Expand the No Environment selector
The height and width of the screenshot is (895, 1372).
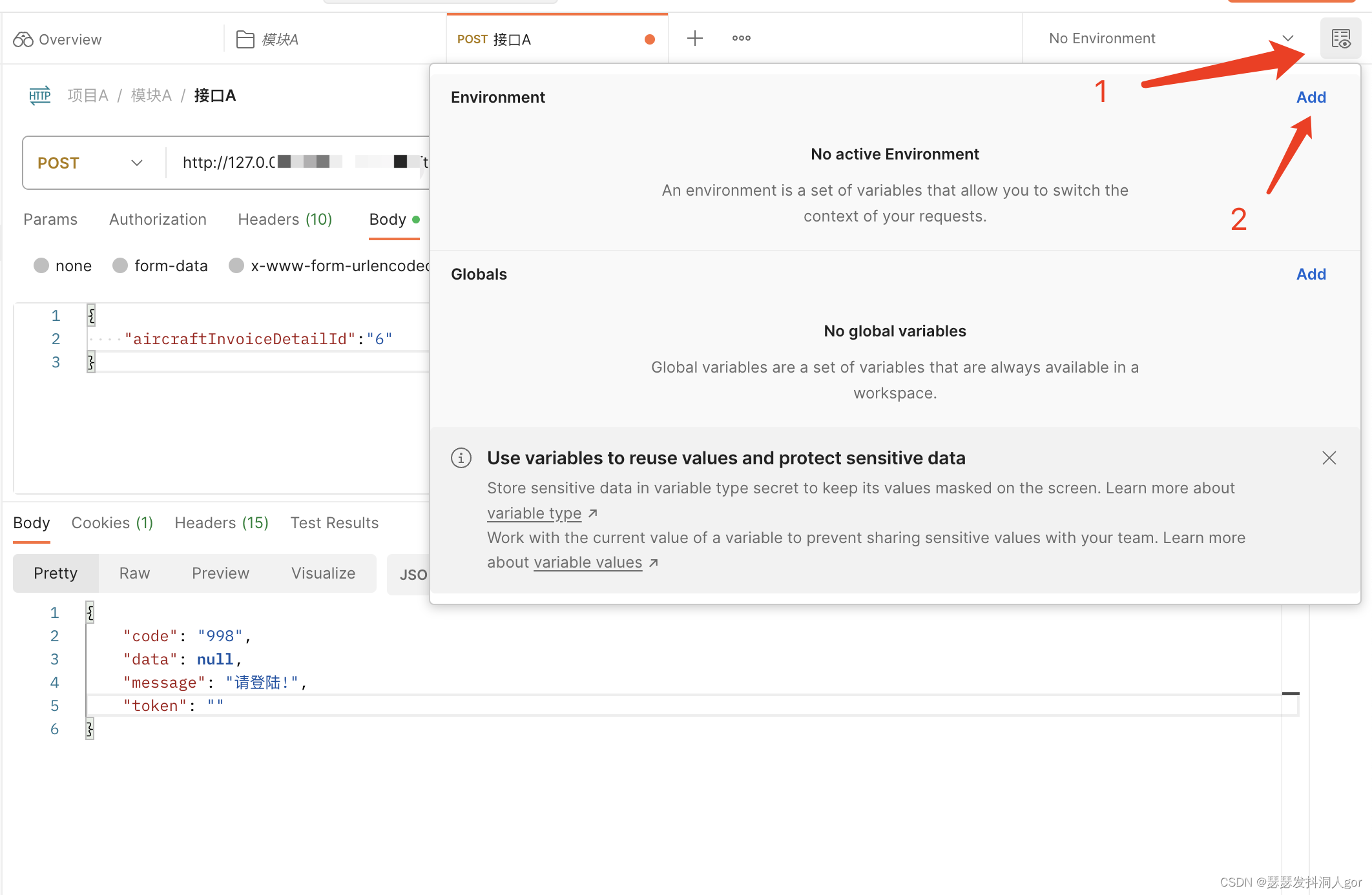click(1172, 39)
